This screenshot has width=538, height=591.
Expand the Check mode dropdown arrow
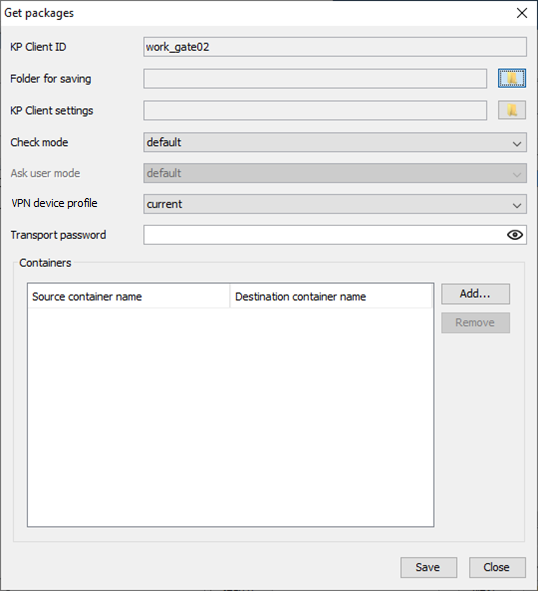pyautogui.click(x=517, y=143)
